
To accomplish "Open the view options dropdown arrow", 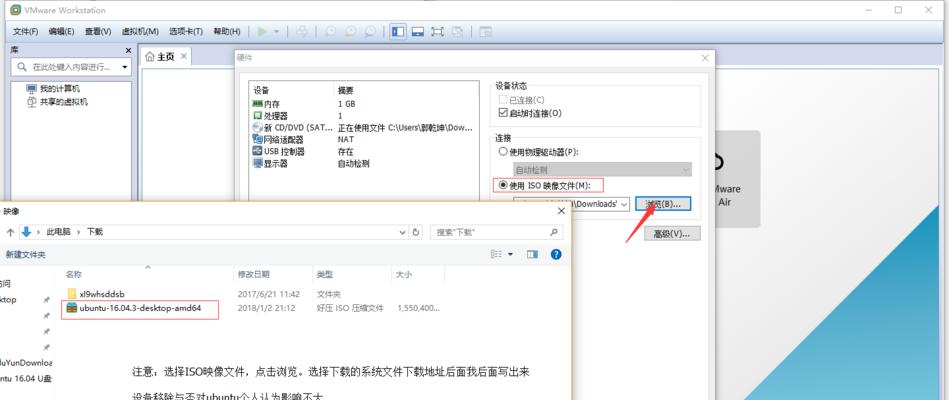I will [x=510, y=255].
